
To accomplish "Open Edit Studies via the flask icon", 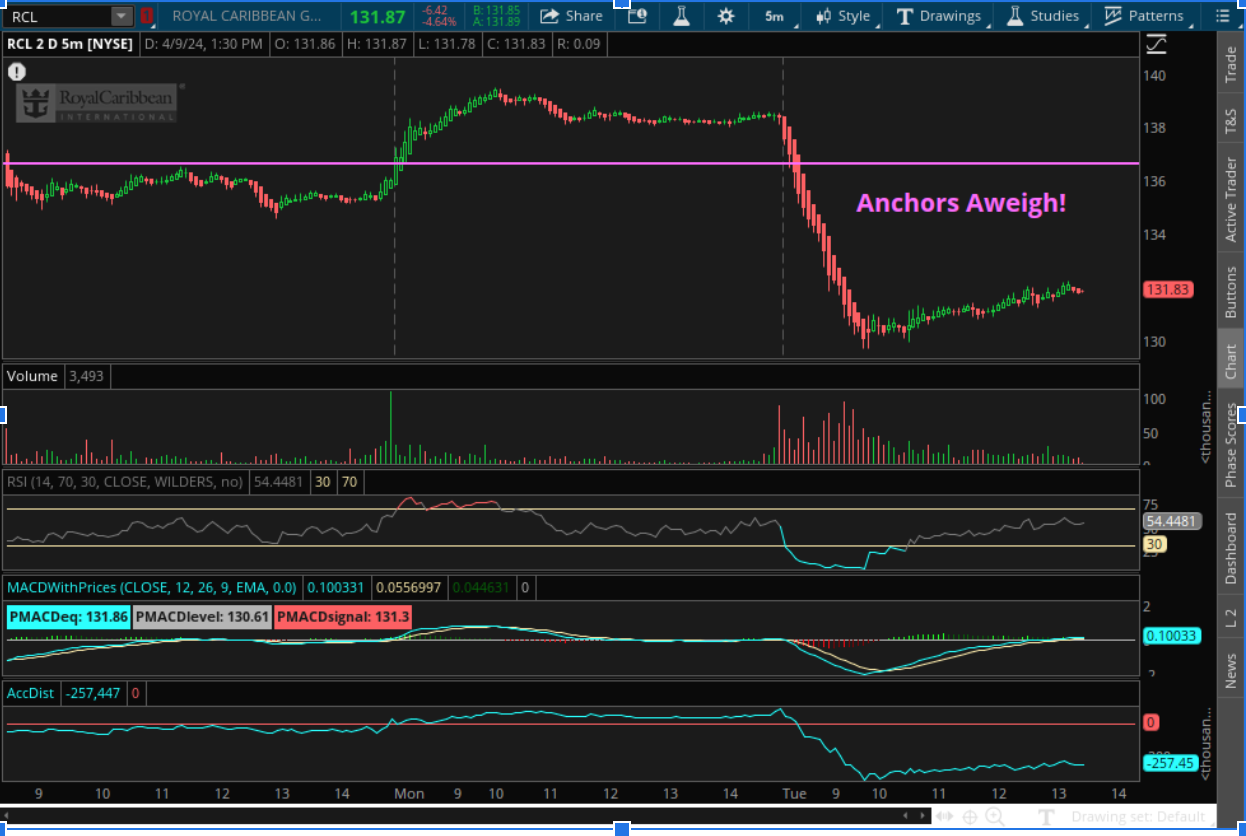I will pyautogui.click(x=682, y=16).
